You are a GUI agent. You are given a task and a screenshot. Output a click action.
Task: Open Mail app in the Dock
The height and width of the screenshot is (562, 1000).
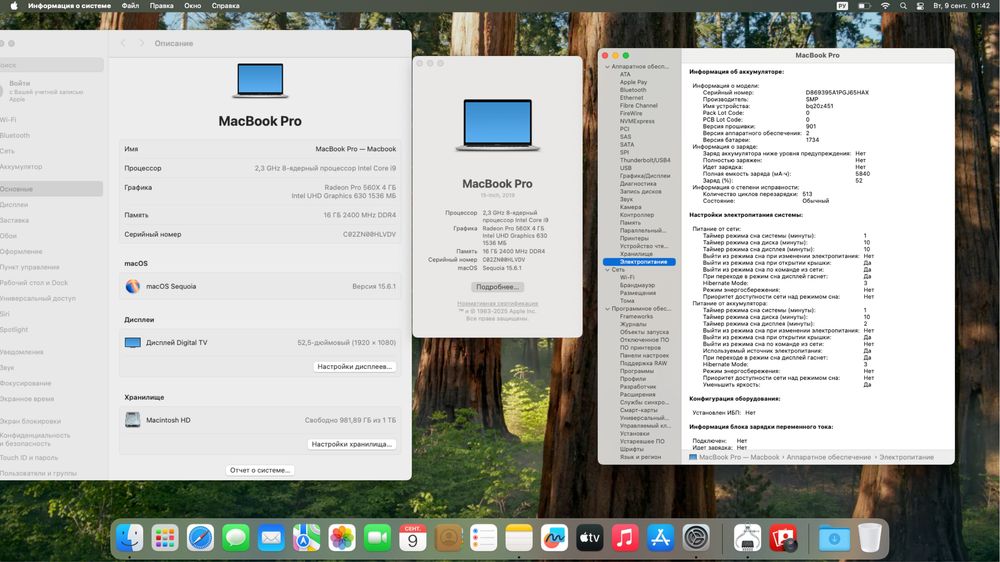click(271, 538)
